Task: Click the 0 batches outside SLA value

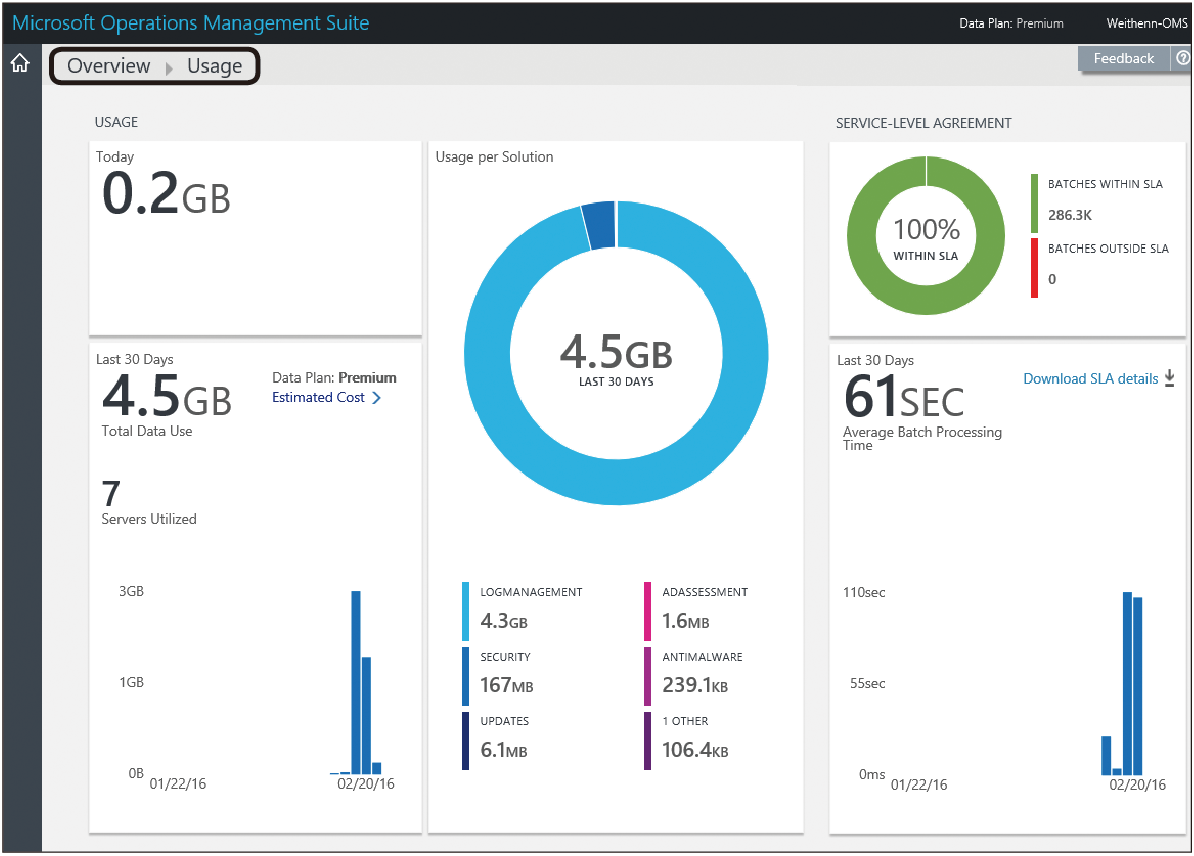Action: coord(1052,279)
